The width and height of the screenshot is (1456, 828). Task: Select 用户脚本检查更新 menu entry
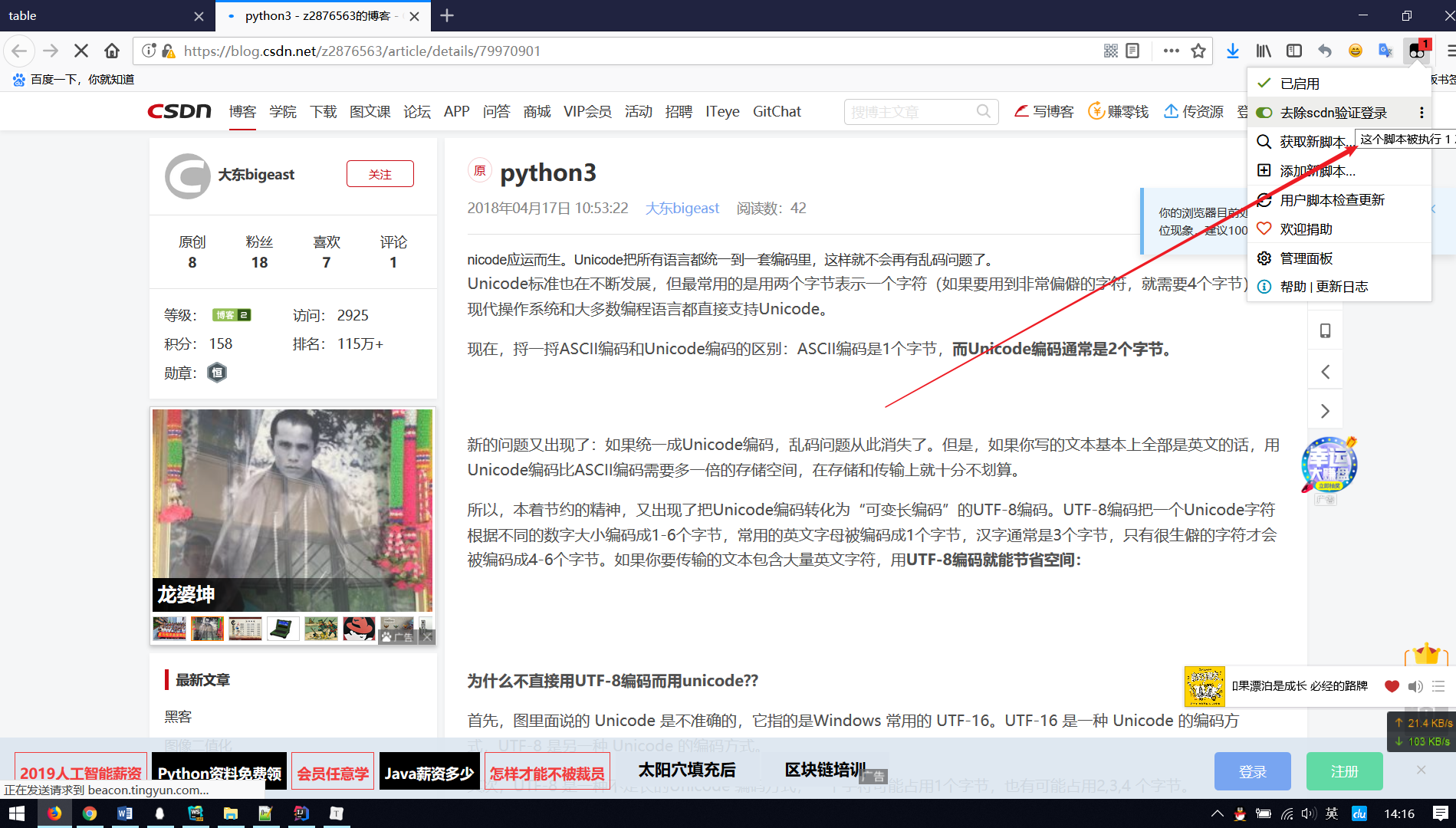click(1339, 200)
